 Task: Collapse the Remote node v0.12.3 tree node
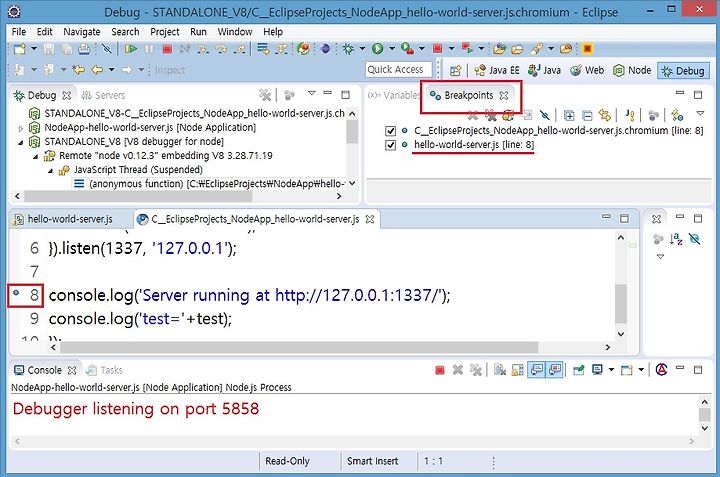tap(36, 157)
